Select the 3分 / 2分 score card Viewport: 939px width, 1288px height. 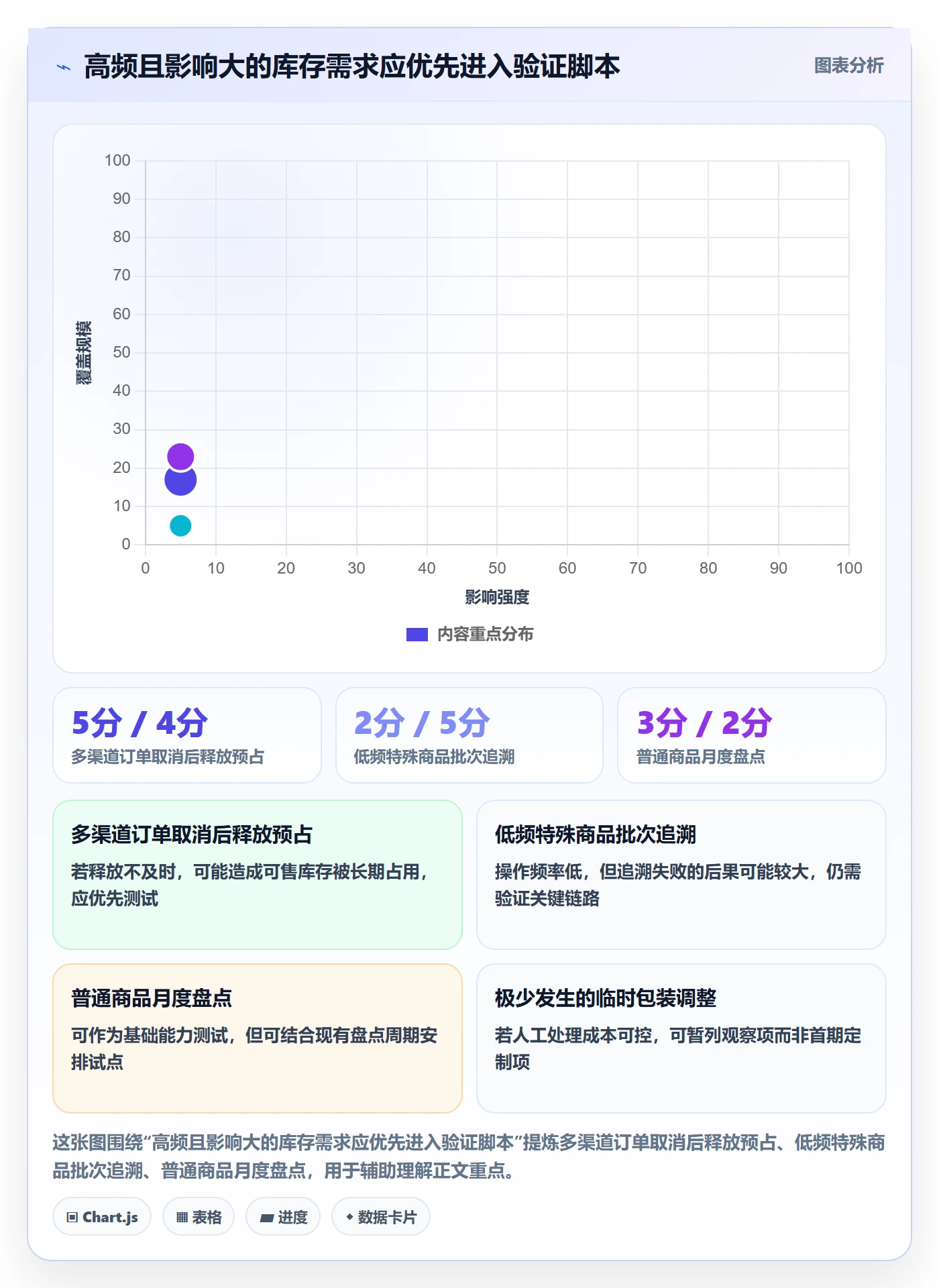752,735
